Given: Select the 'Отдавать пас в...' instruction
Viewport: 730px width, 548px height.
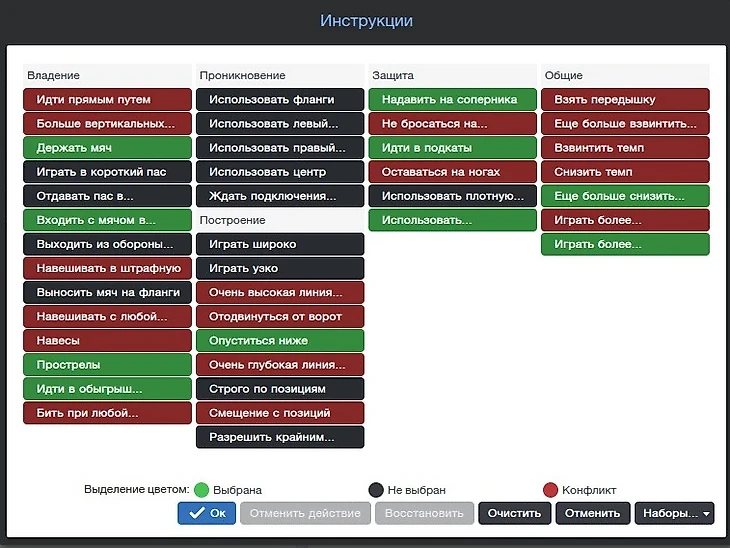Looking at the screenshot, I should point(107,196).
